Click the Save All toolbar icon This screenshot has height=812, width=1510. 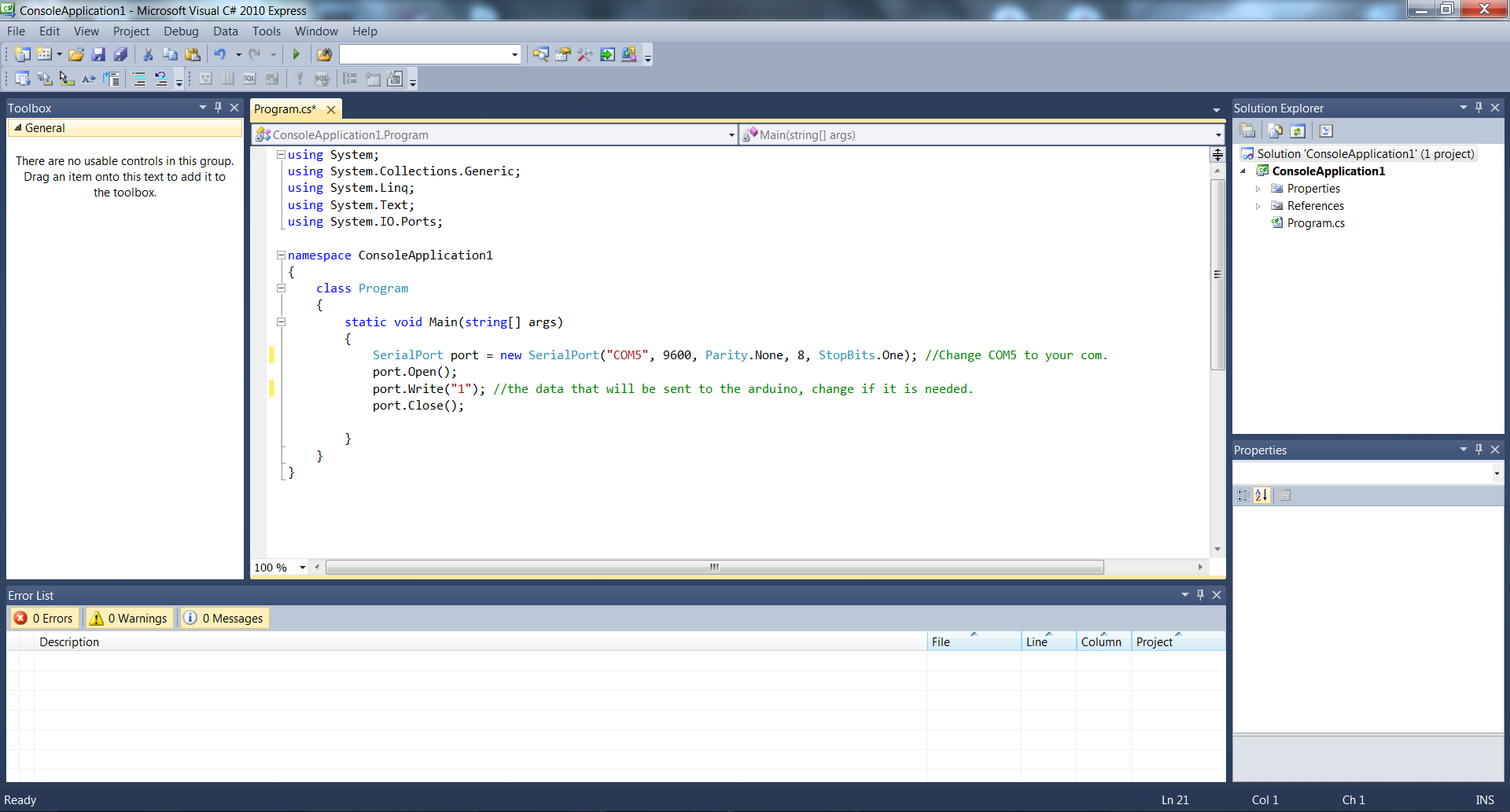120,54
